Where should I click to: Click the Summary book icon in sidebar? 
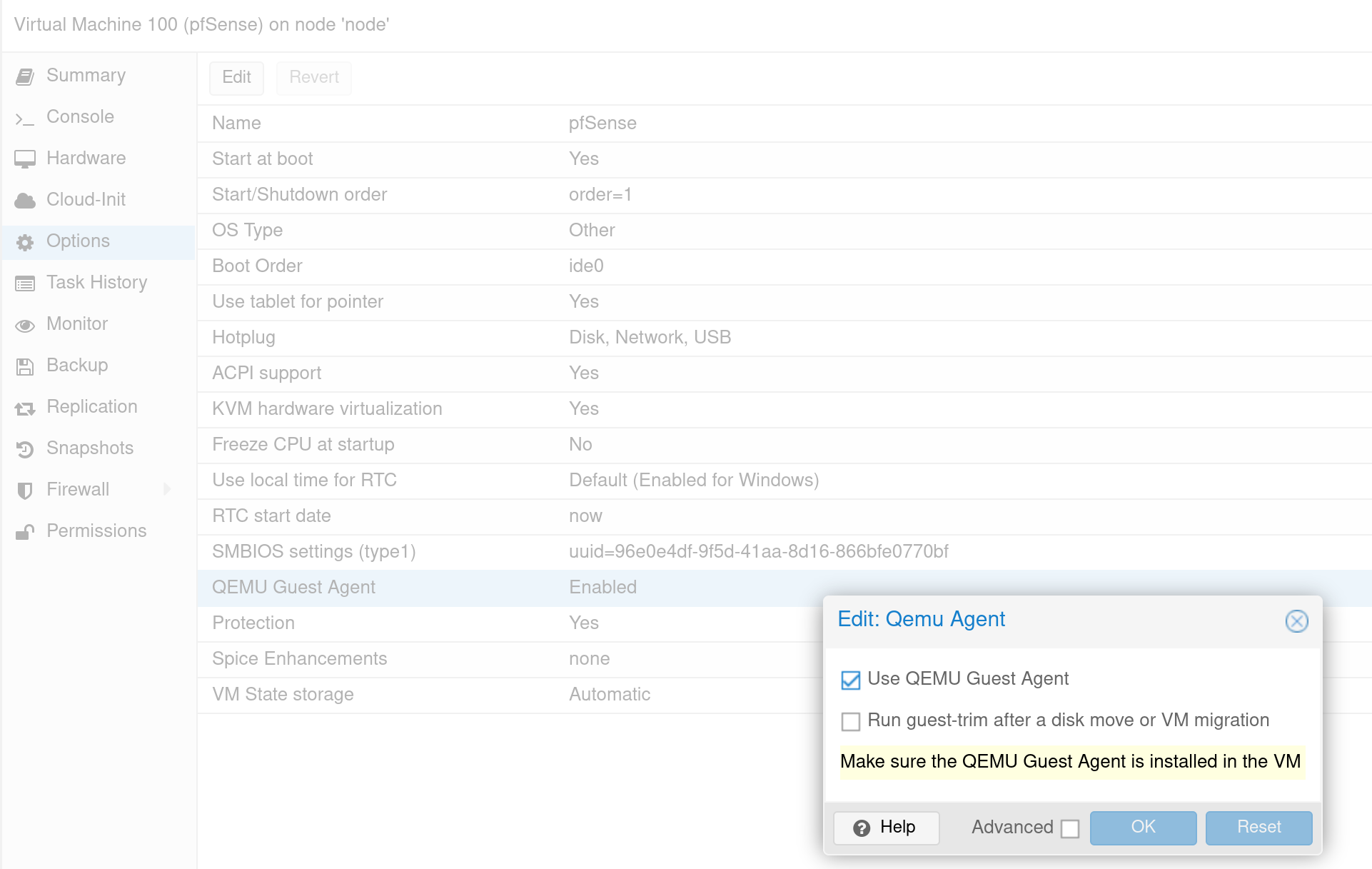tap(25, 76)
